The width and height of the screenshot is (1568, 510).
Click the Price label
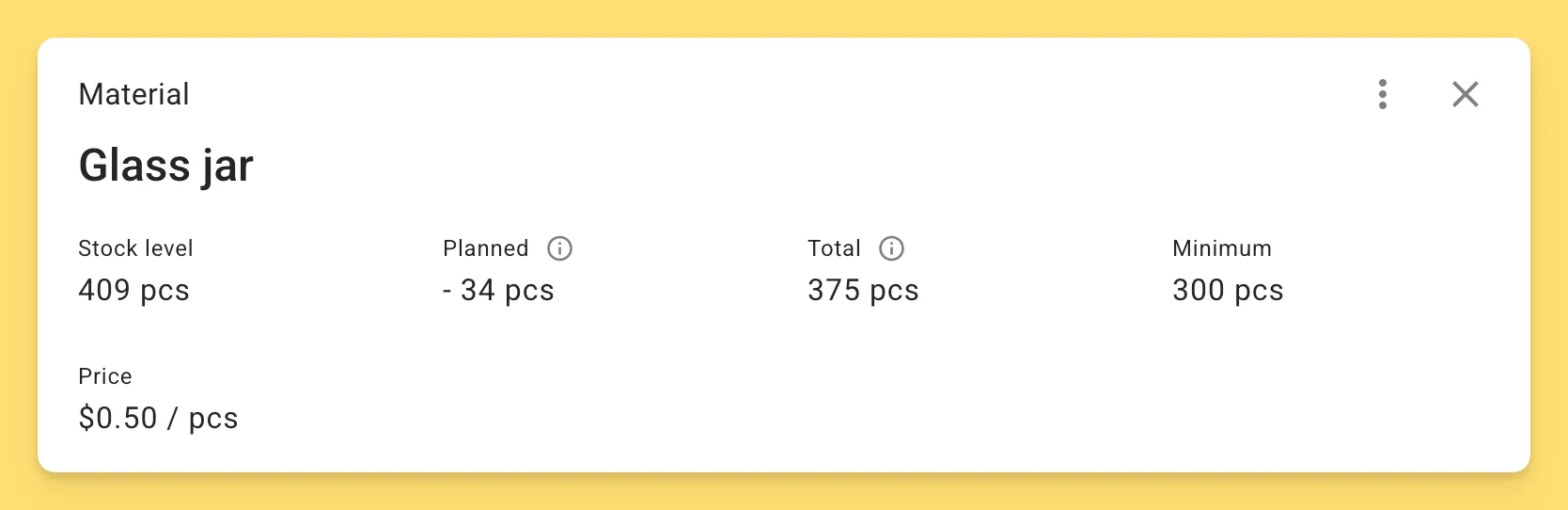pos(105,376)
